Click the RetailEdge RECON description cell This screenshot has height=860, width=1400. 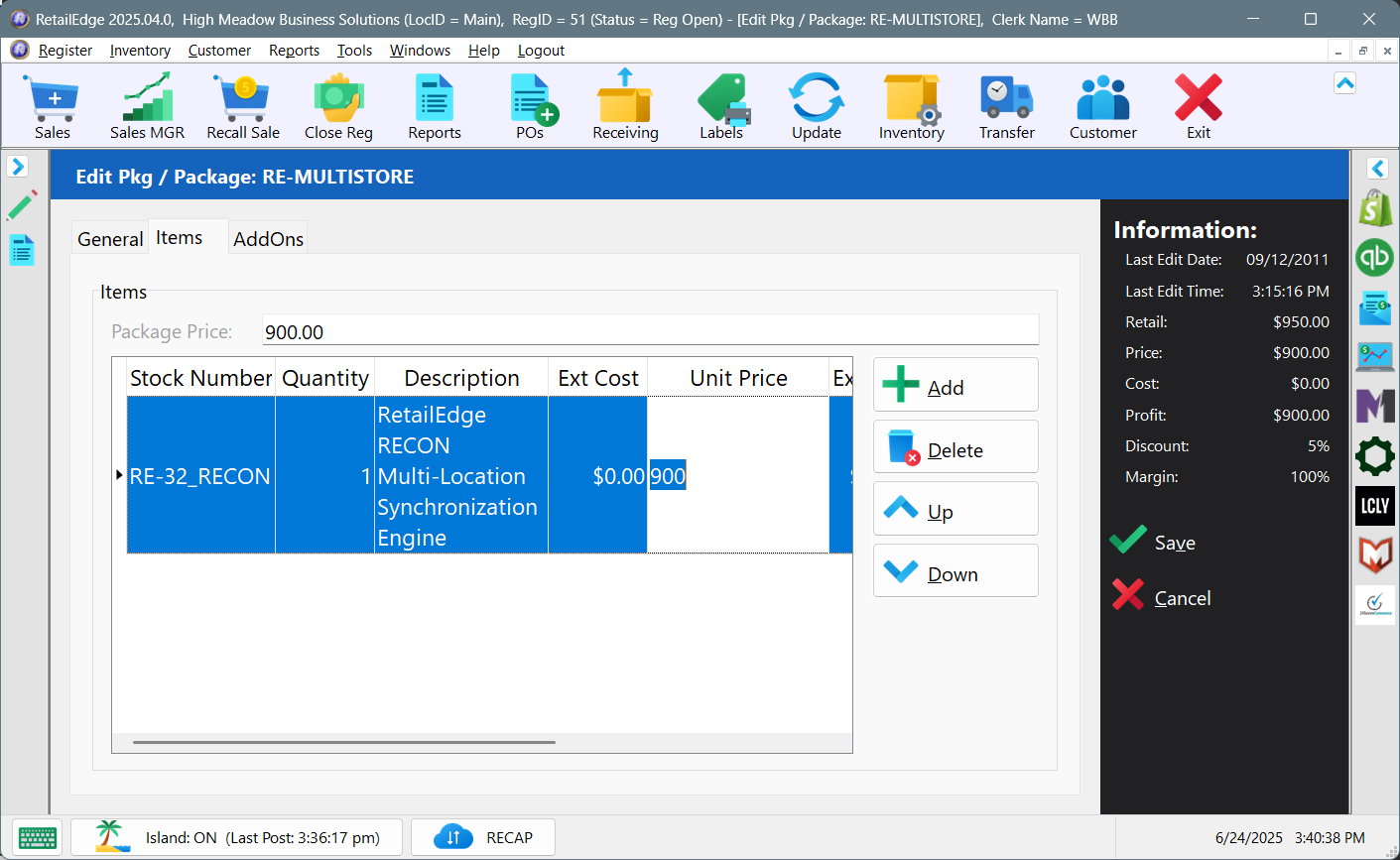point(461,476)
